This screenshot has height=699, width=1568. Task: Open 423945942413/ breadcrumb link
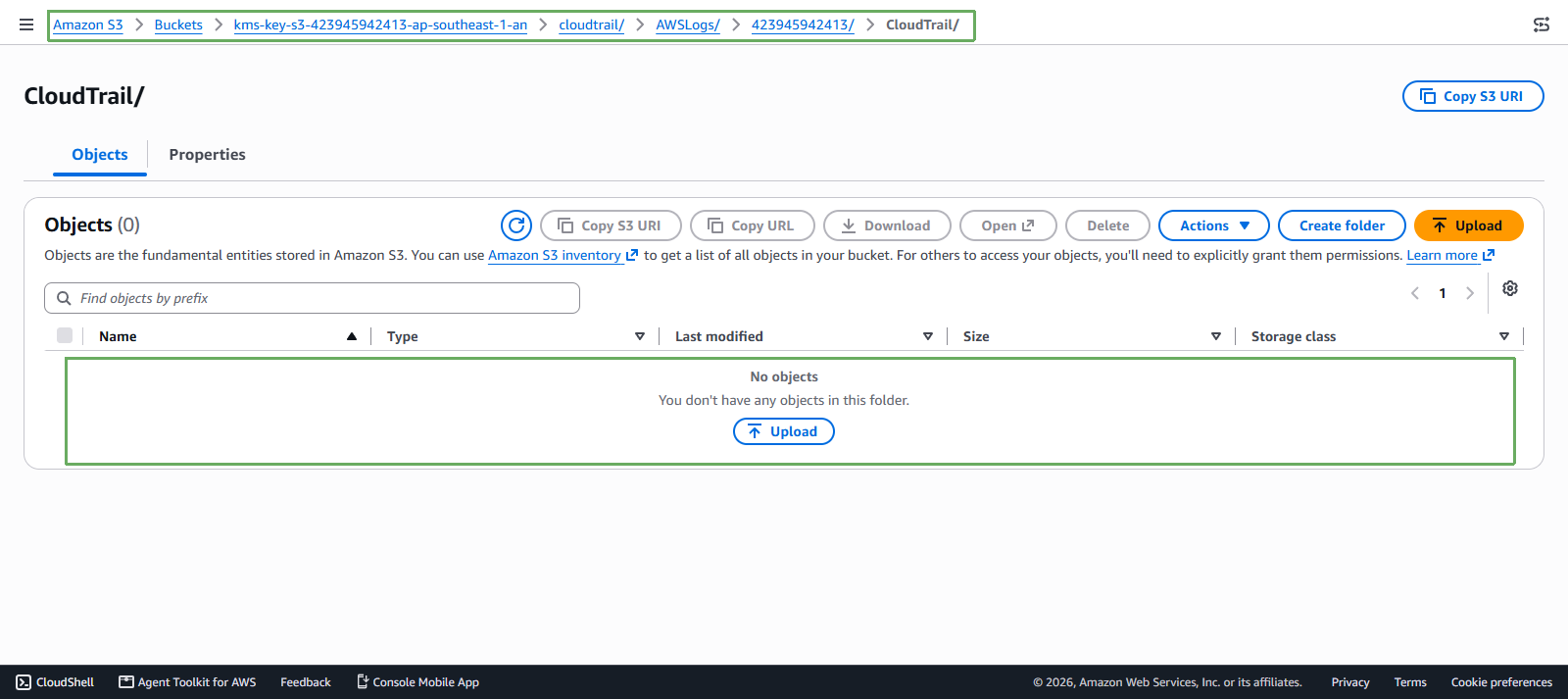tap(803, 25)
